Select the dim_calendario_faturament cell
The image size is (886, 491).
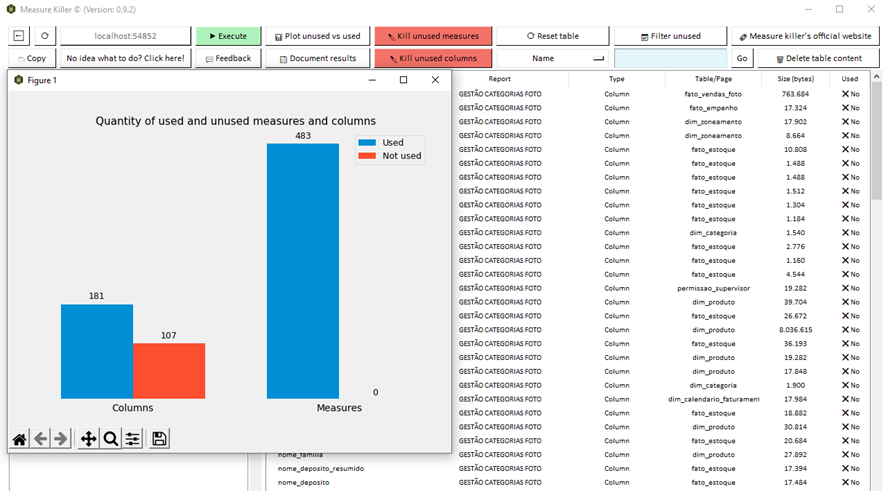[713, 399]
